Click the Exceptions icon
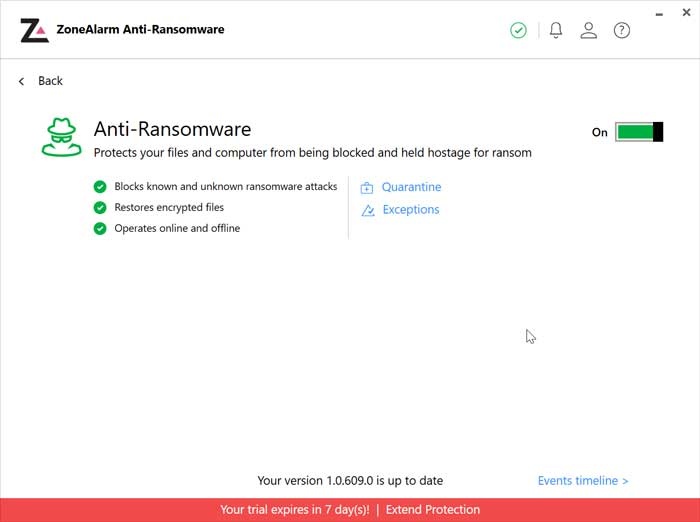This screenshot has height=522, width=700. [x=368, y=210]
